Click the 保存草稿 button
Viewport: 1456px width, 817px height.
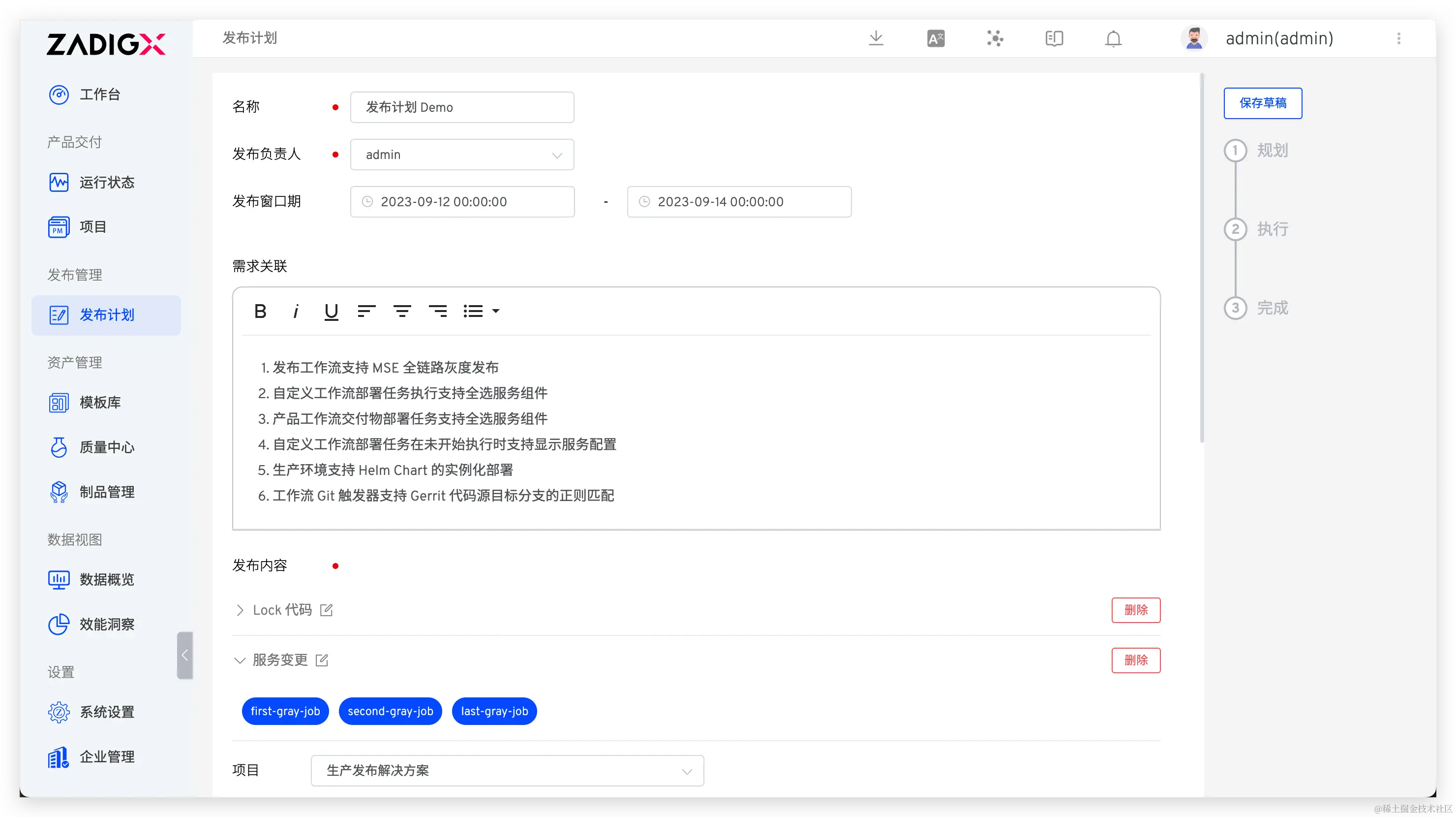(x=1262, y=103)
